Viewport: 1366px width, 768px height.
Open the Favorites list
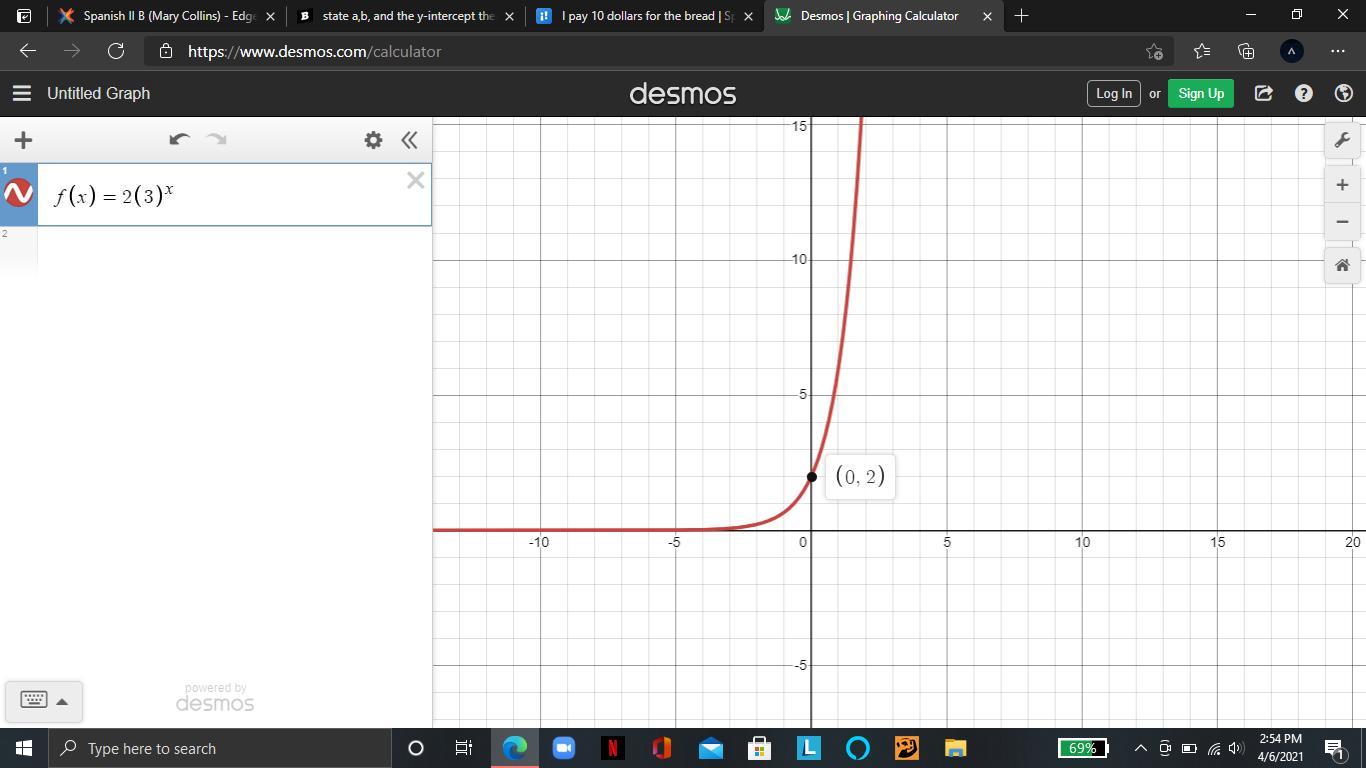coord(1201,51)
